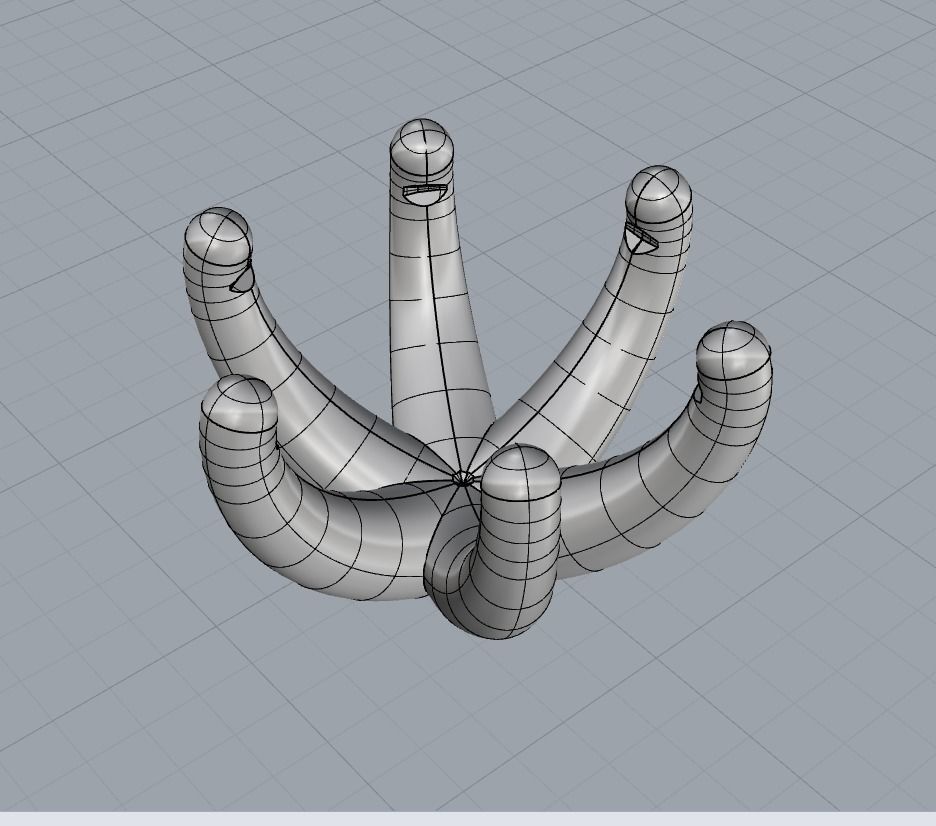Select the notch cut on the tallest upright prong

pos(424,194)
